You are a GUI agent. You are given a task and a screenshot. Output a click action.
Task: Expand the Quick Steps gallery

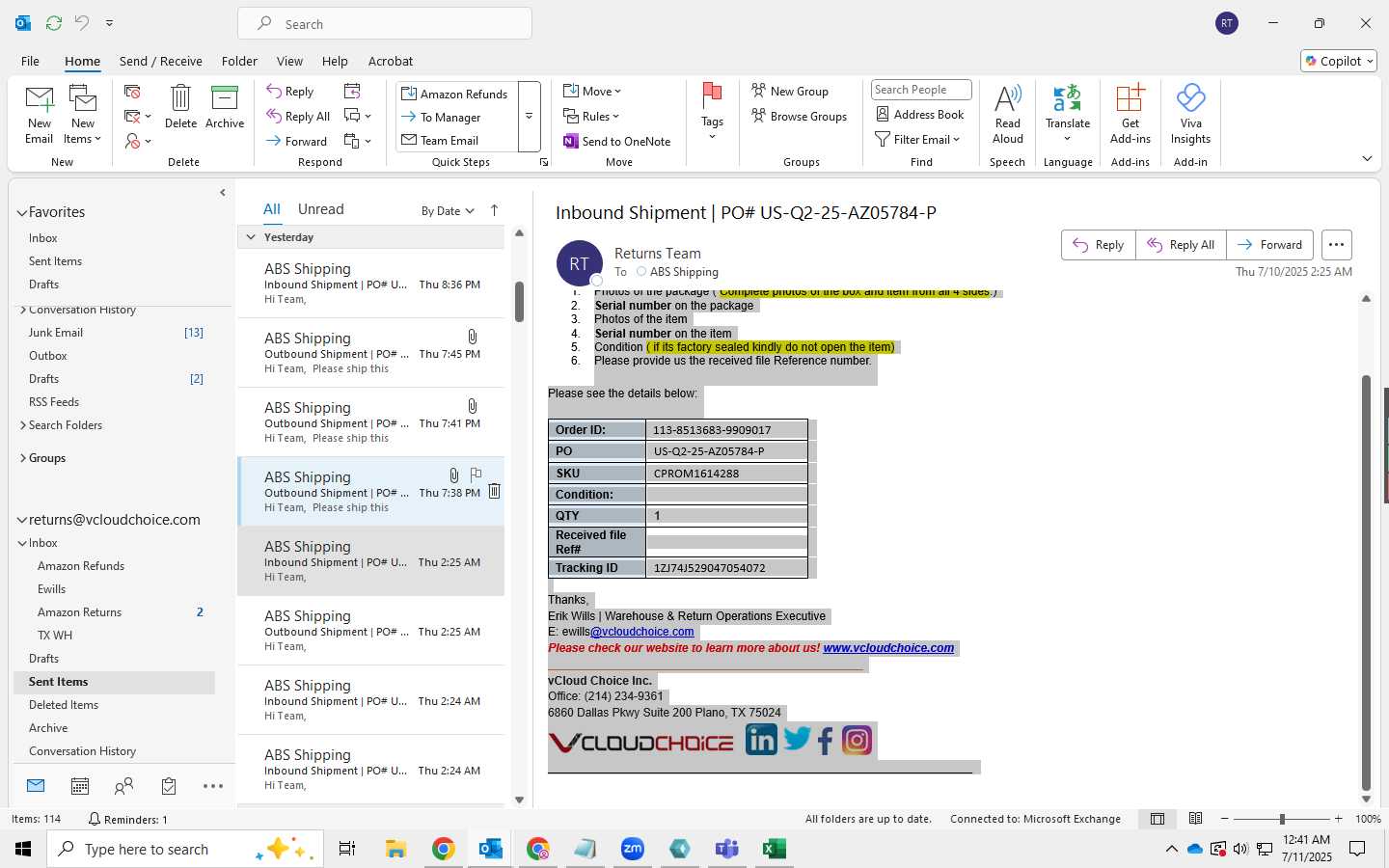click(x=529, y=117)
